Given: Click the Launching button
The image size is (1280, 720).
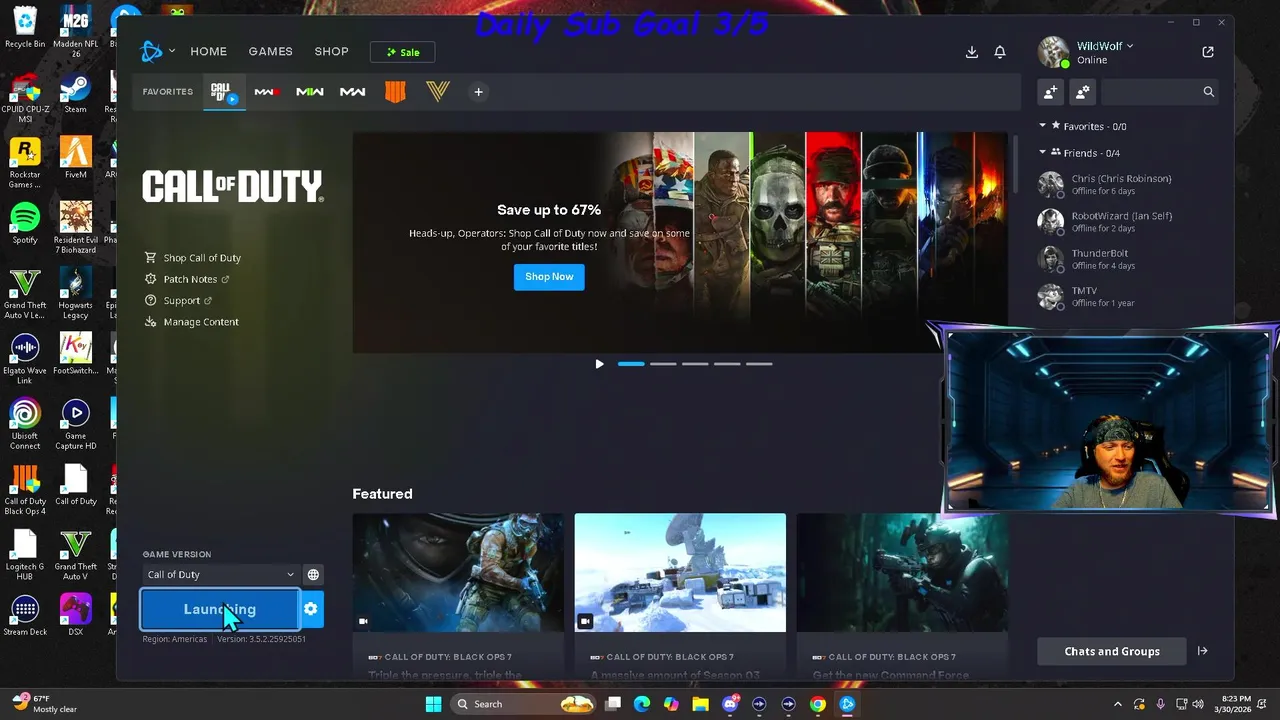Looking at the screenshot, I should [x=220, y=609].
